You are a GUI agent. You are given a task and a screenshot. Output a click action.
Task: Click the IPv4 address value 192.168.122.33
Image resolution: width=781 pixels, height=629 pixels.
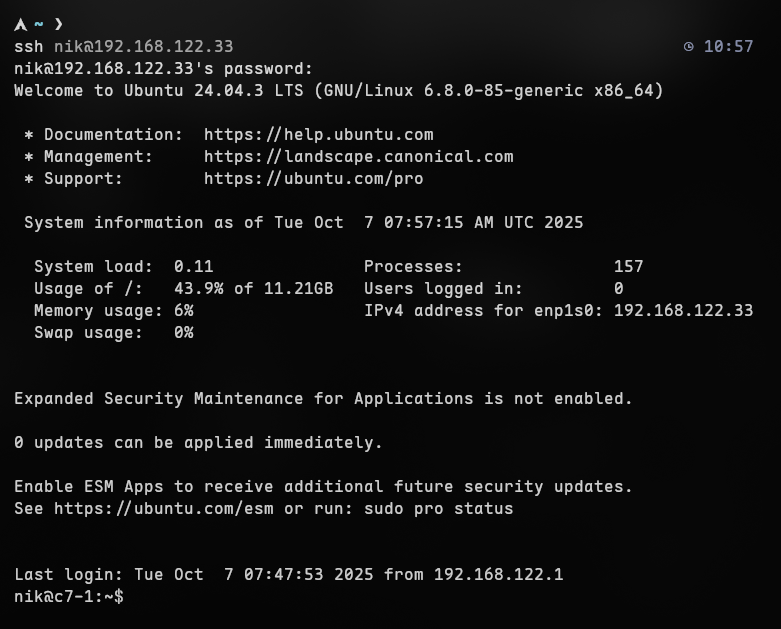(683, 311)
